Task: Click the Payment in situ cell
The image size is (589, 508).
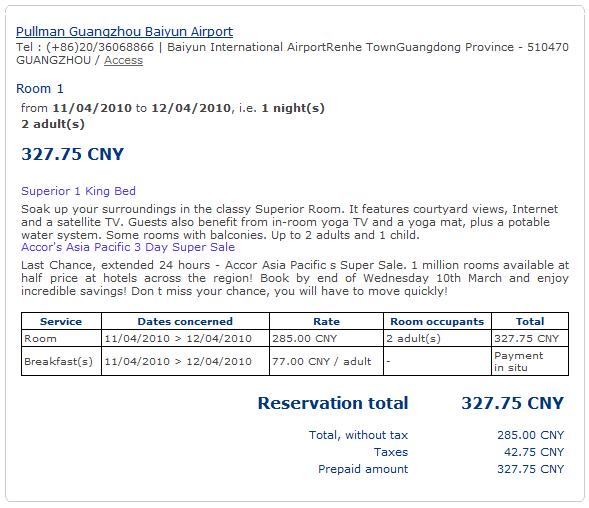Action: [530, 361]
